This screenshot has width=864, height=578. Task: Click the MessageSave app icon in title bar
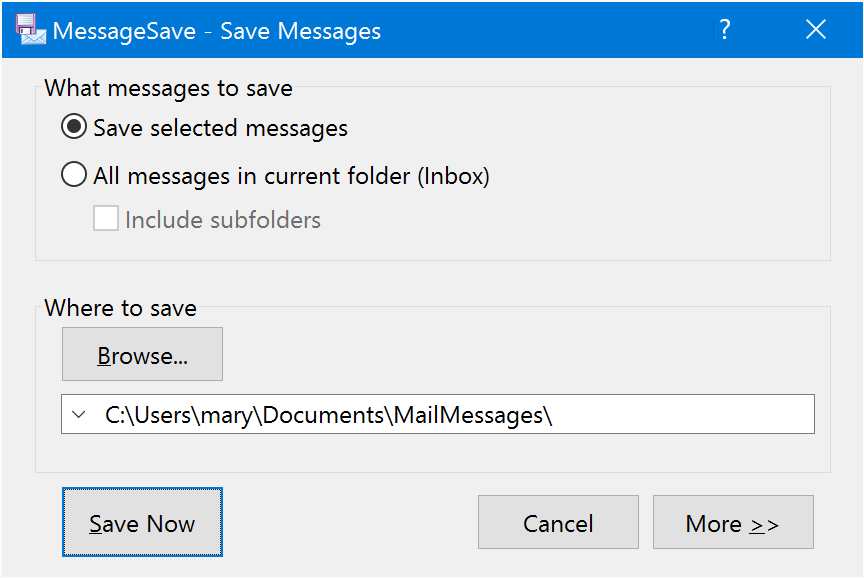coord(31,30)
